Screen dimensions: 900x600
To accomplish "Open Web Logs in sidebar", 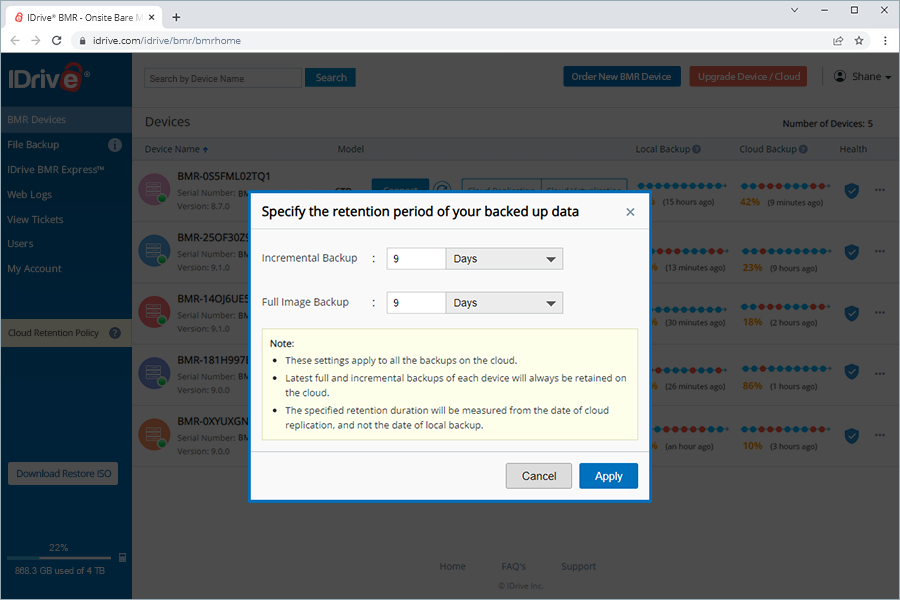I will (x=29, y=195).
